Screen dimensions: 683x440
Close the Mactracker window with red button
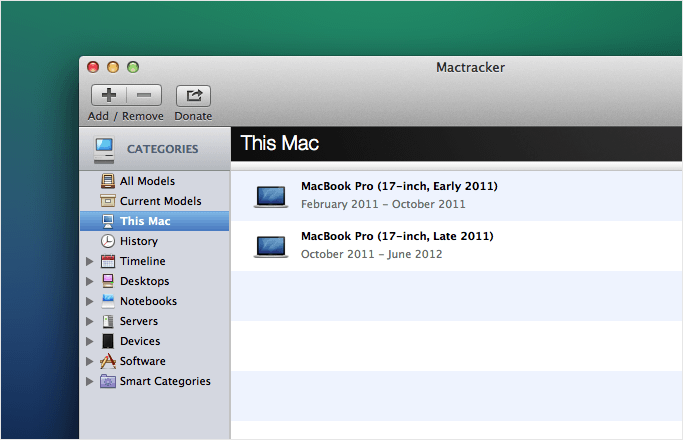tap(93, 67)
